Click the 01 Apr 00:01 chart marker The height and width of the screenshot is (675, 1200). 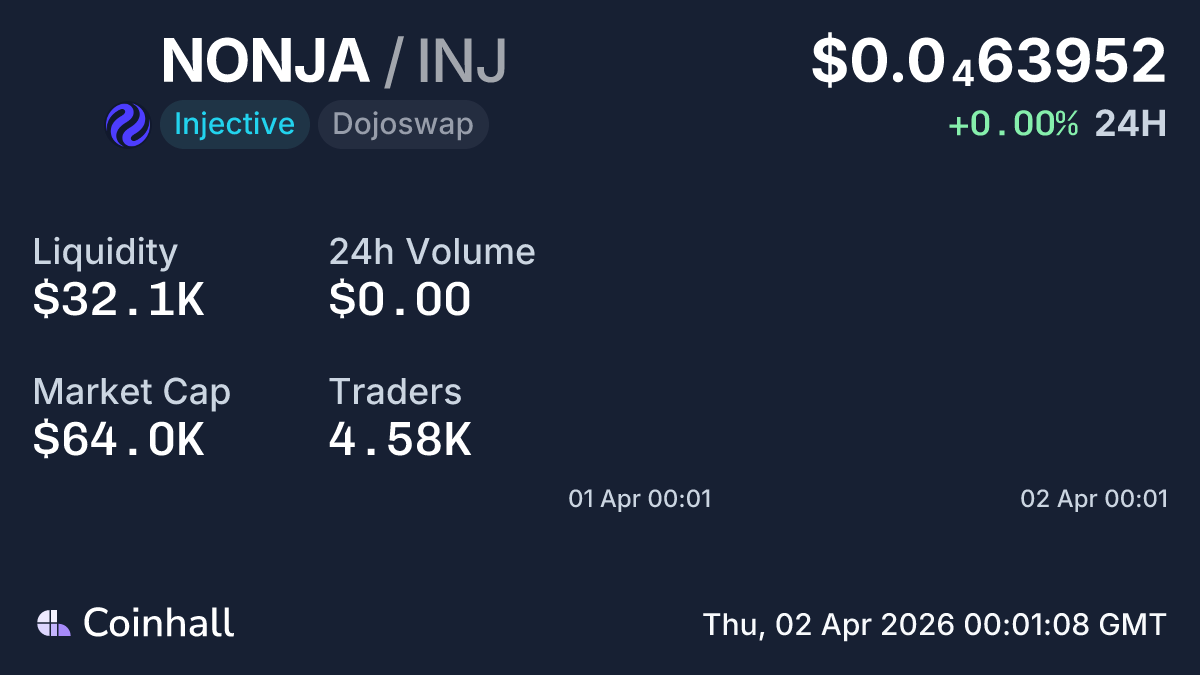640,498
